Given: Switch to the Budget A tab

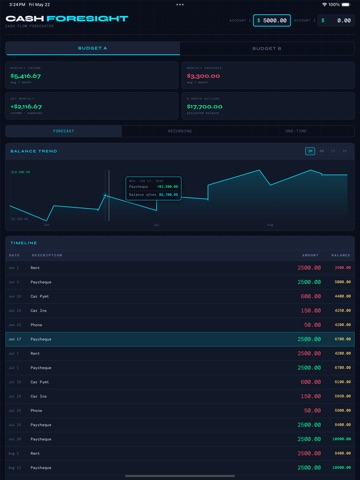Looking at the screenshot, I should pos(93,48).
